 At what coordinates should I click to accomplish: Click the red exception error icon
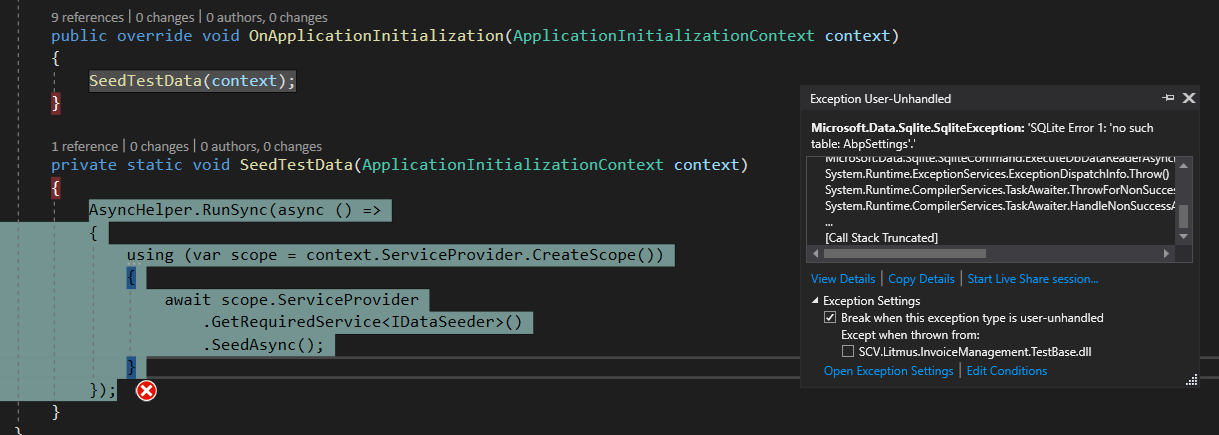click(x=146, y=390)
